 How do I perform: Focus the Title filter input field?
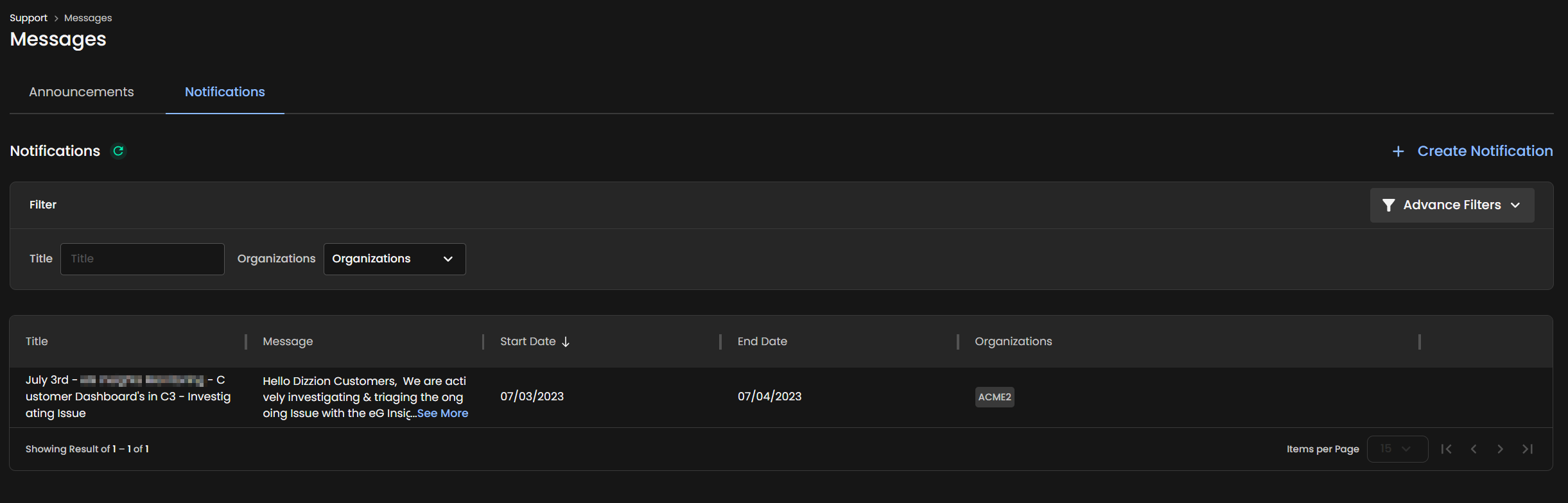(142, 259)
